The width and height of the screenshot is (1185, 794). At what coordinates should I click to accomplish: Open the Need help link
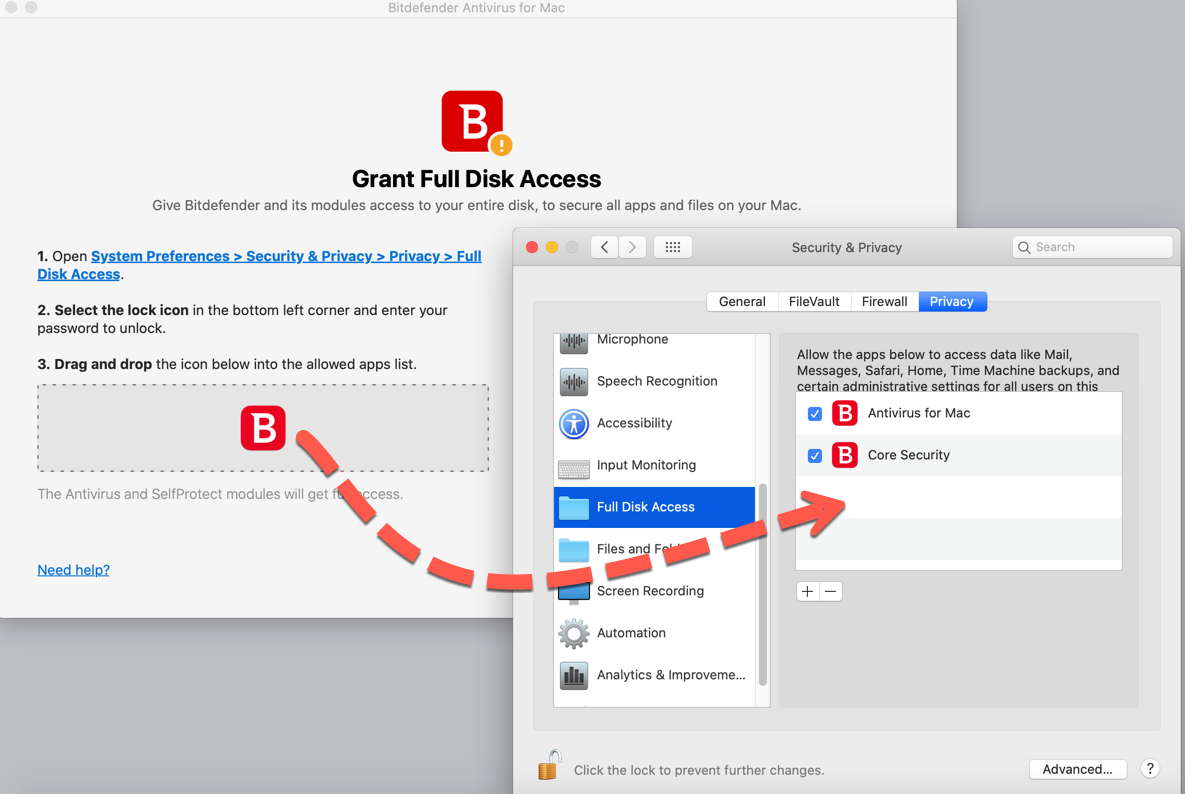[73, 569]
